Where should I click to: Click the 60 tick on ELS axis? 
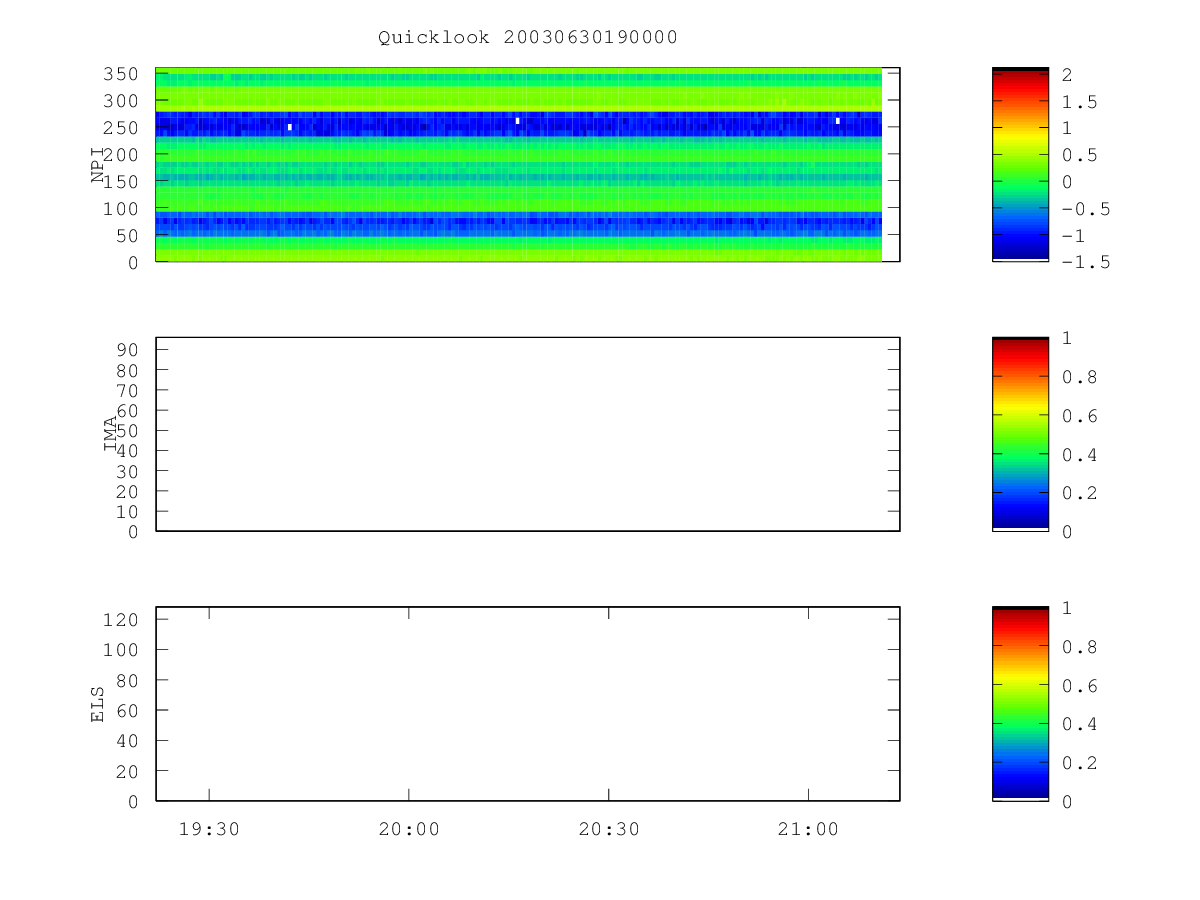coord(129,710)
